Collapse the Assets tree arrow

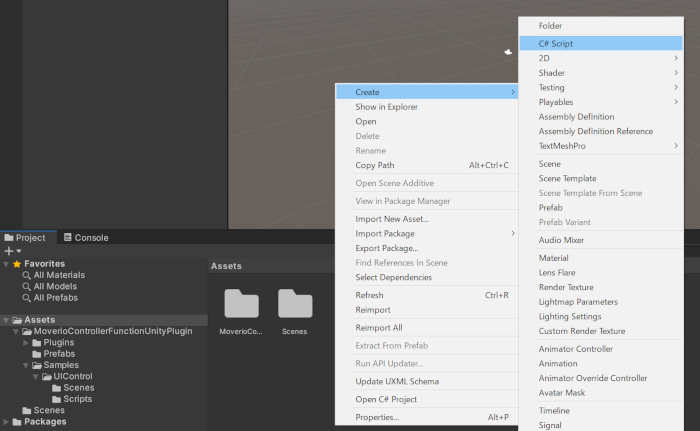point(6,320)
